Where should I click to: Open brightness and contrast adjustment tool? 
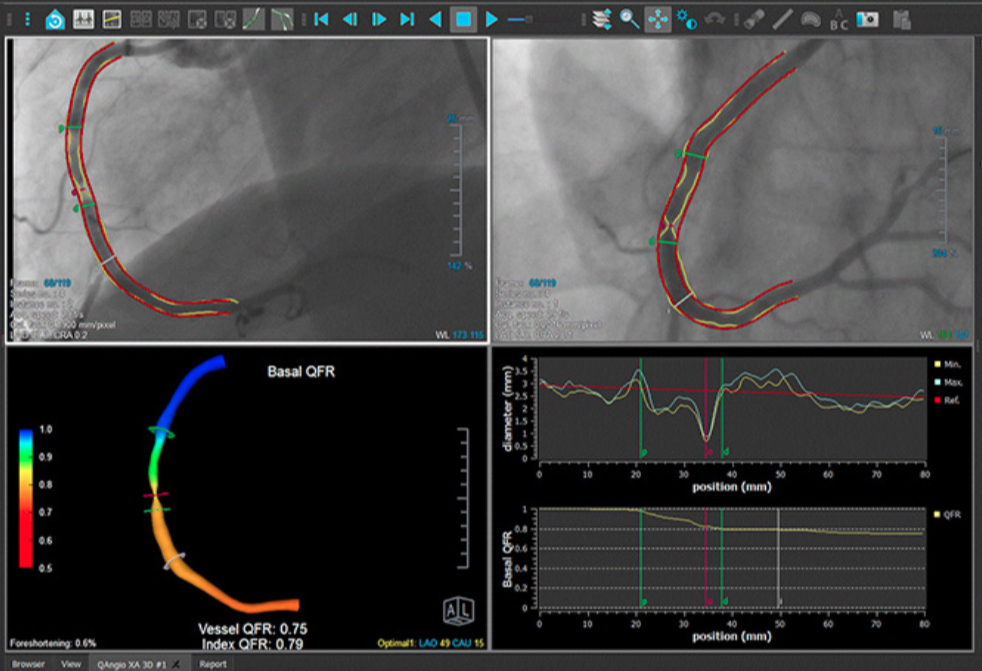point(686,19)
